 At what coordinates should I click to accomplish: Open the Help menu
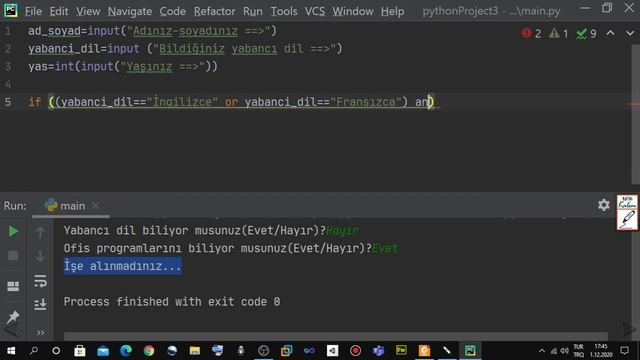click(392, 11)
